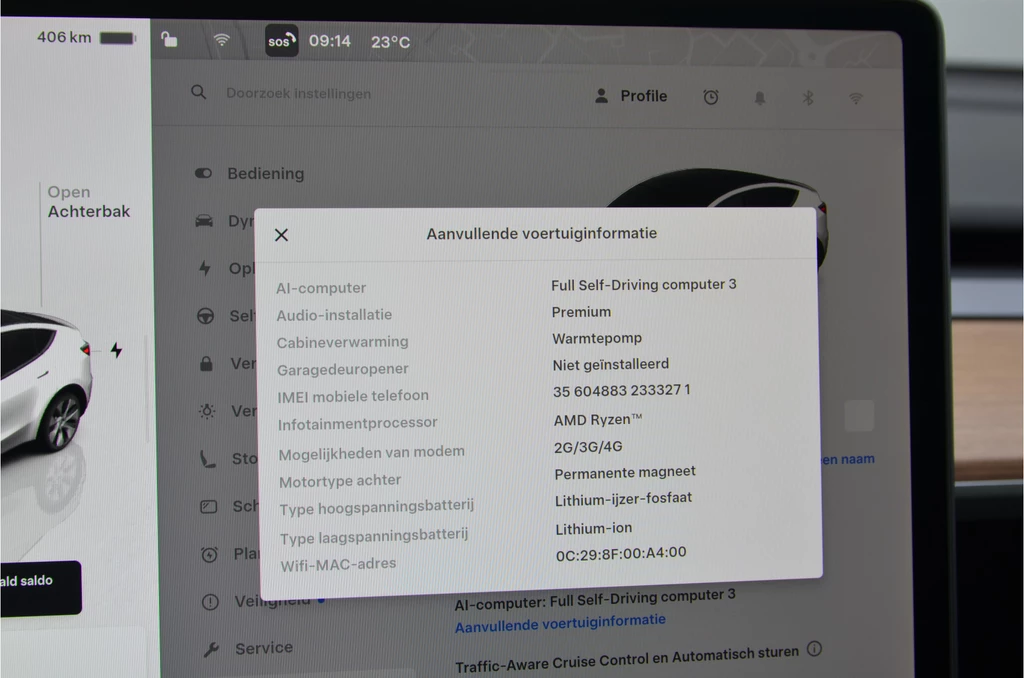Select the Cabineverwarming label

tap(342, 342)
